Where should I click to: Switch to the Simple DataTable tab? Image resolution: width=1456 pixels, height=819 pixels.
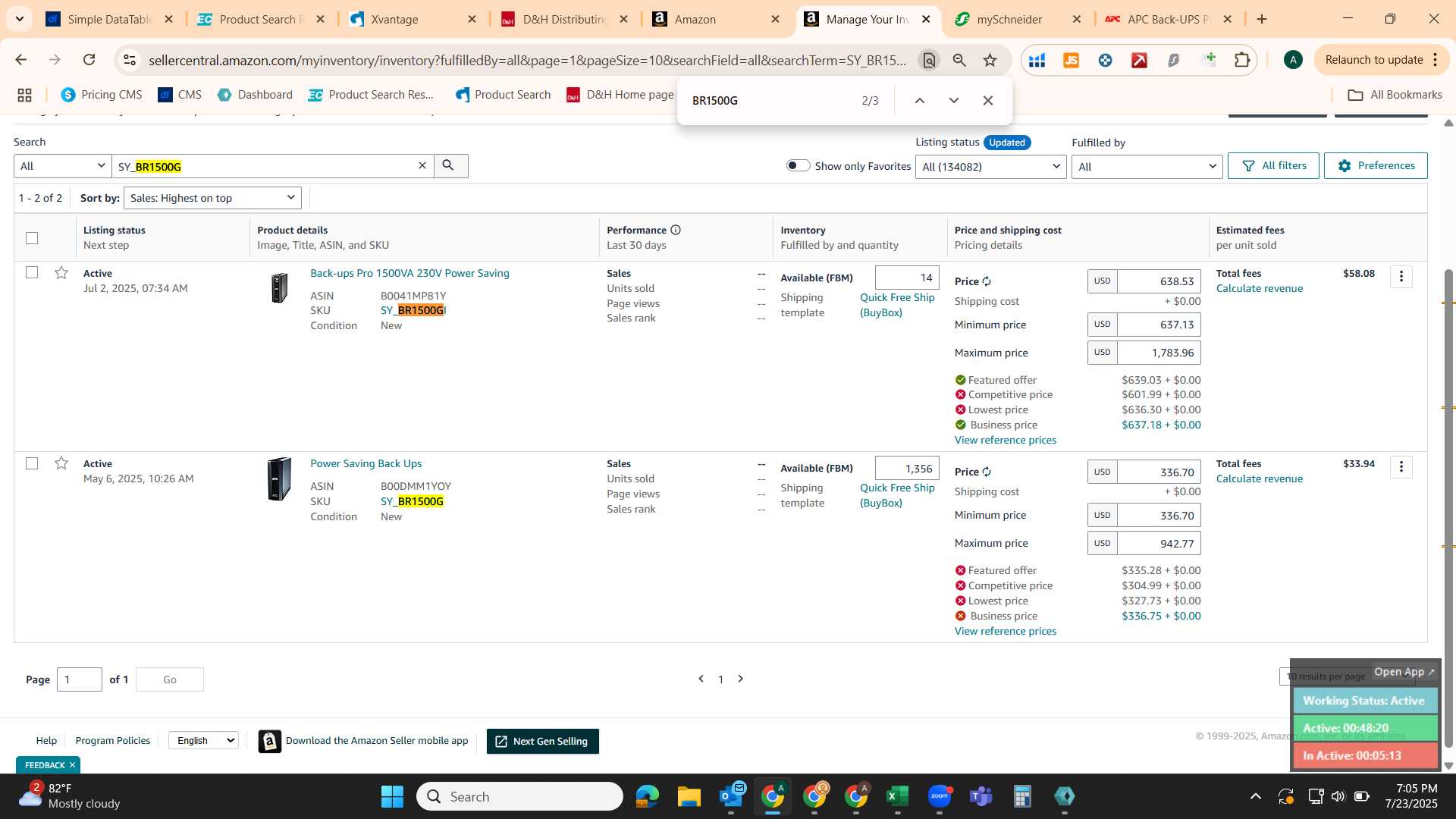tap(109, 19)
